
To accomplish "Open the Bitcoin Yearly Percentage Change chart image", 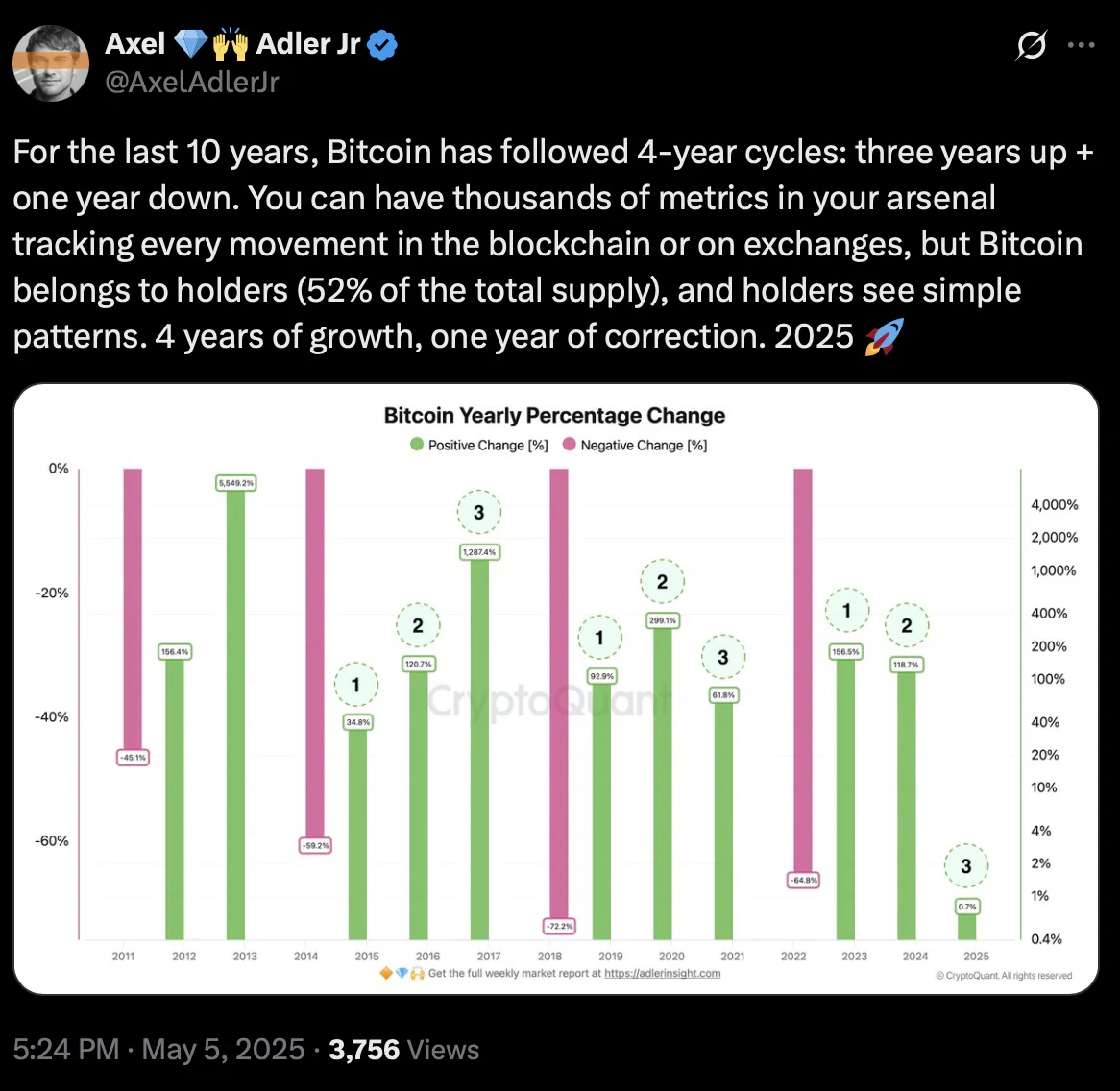I will (556, 689).
